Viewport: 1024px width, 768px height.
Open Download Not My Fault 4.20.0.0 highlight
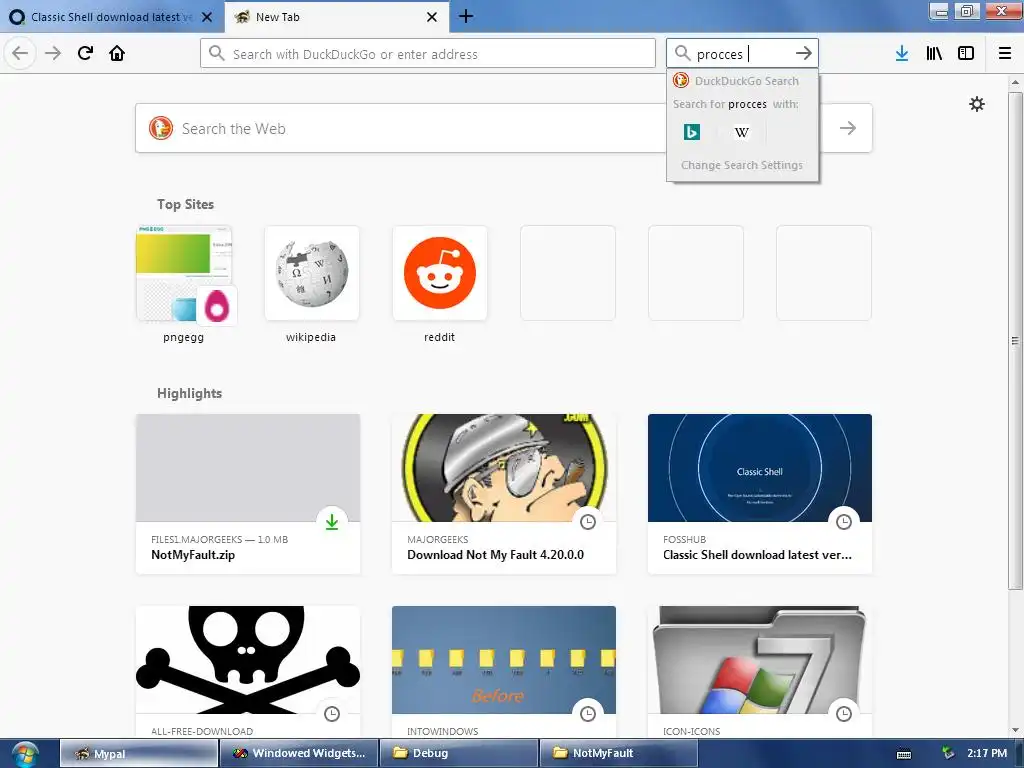pos(504,494)
